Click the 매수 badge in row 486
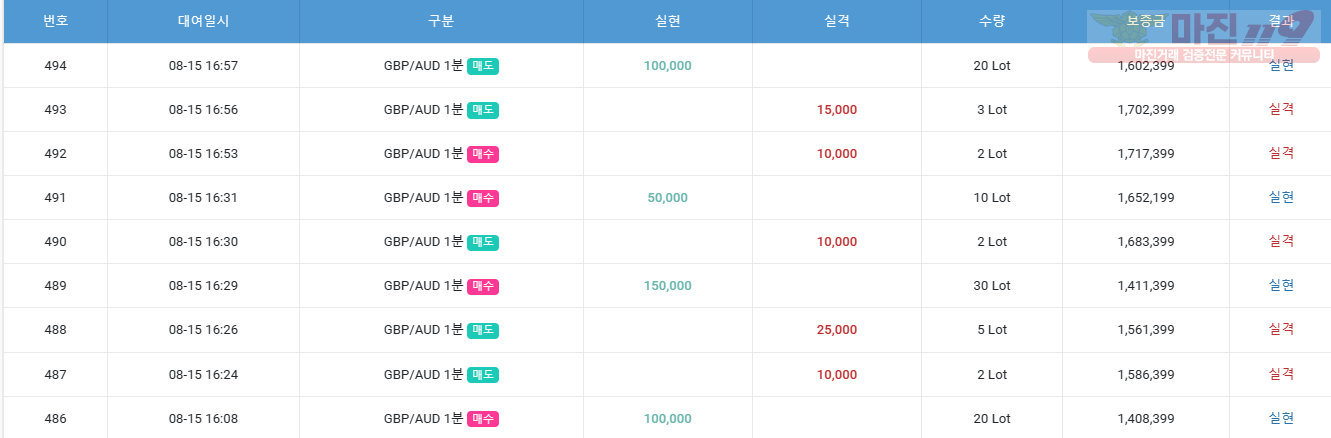Screen dimensions: 1331x438 tap(483, 419)
